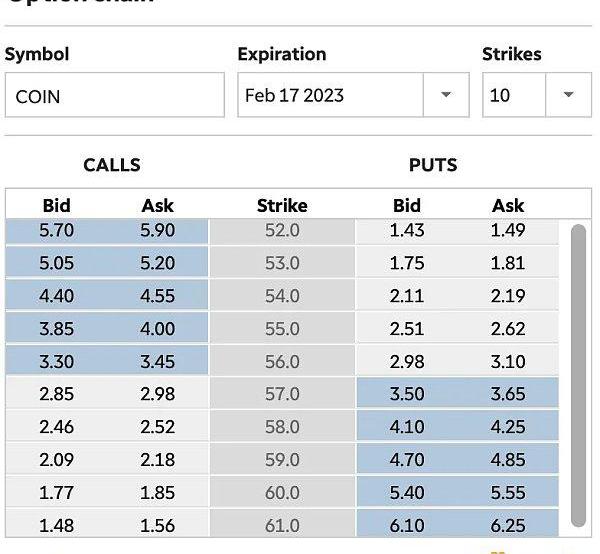Viewport: 600px width, 554px height.
Task: Click the CALLS heading
Action: click(112, 165)
